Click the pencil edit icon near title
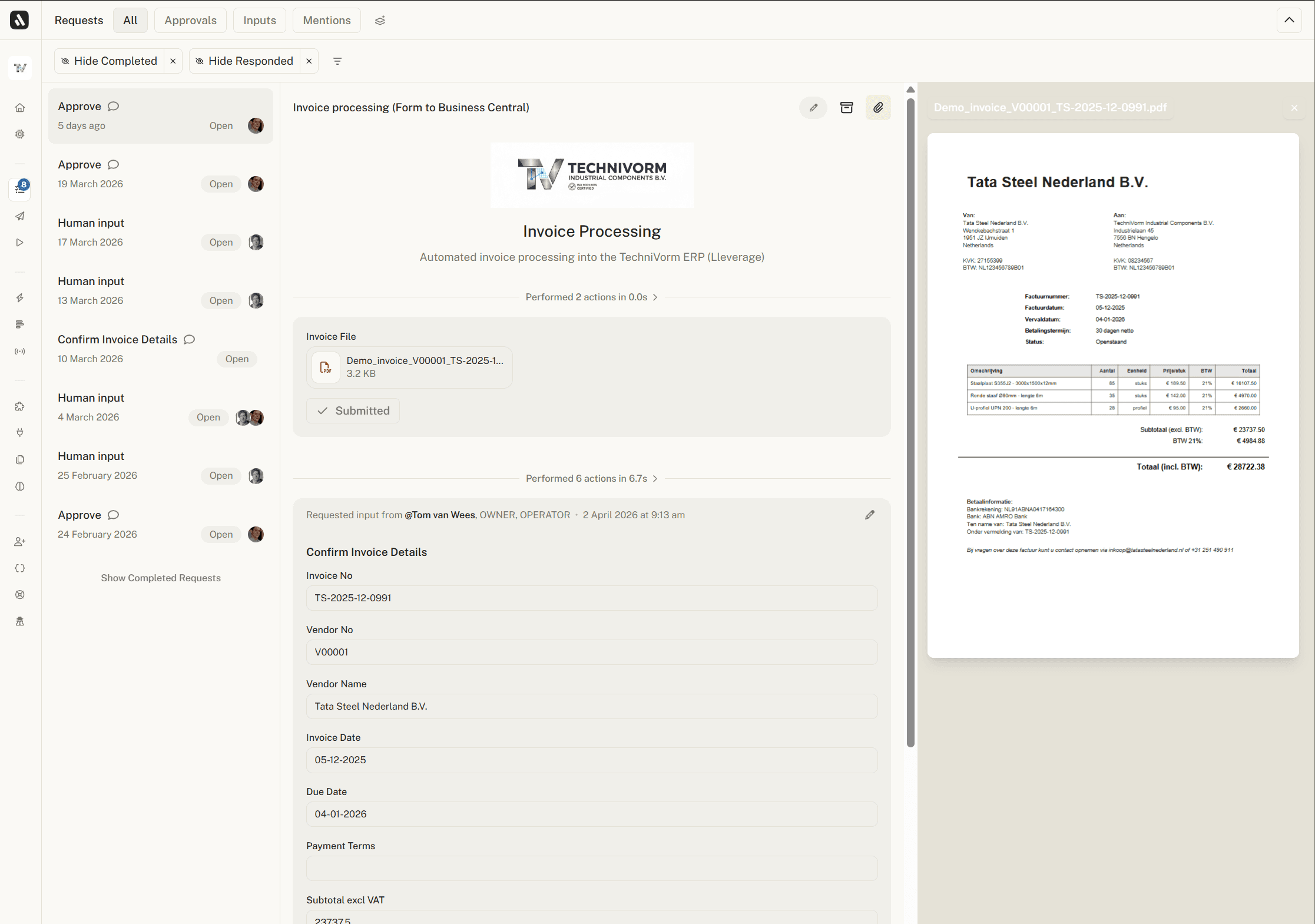Screen dimensions: 1315x924 (x=813, y=108)
